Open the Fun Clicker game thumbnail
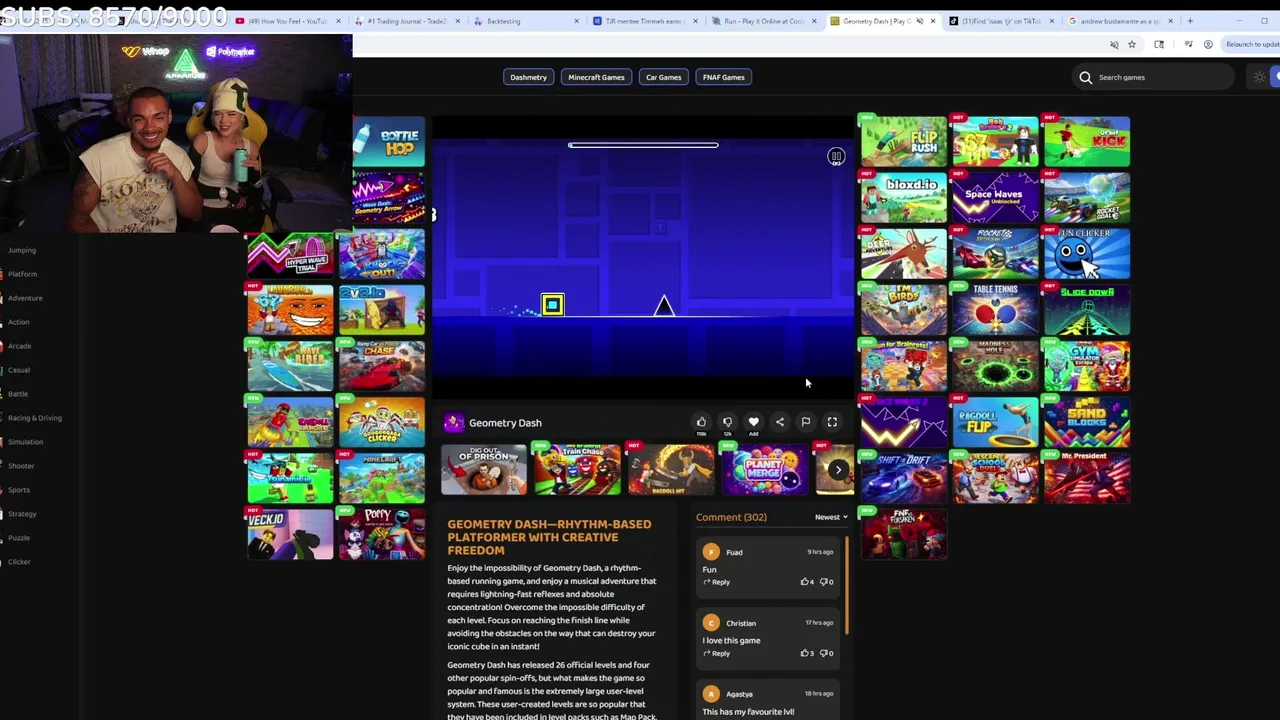This screenshot has height=720, width=1280. 1087,253
